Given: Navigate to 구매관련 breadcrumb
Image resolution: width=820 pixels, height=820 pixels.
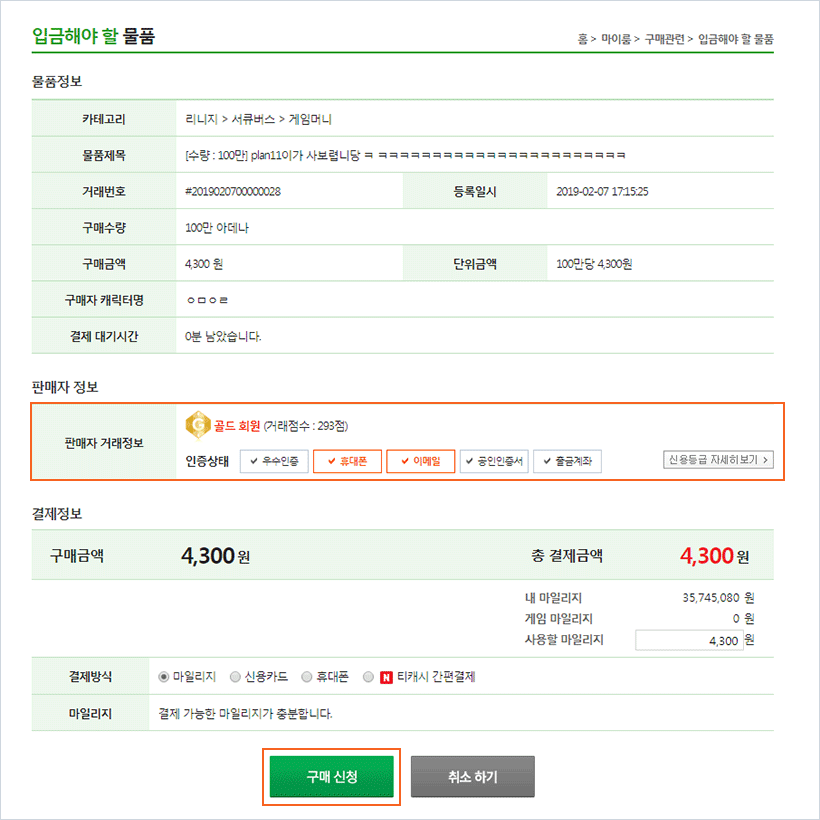Looking at the screenshot, I should [664, 39].
